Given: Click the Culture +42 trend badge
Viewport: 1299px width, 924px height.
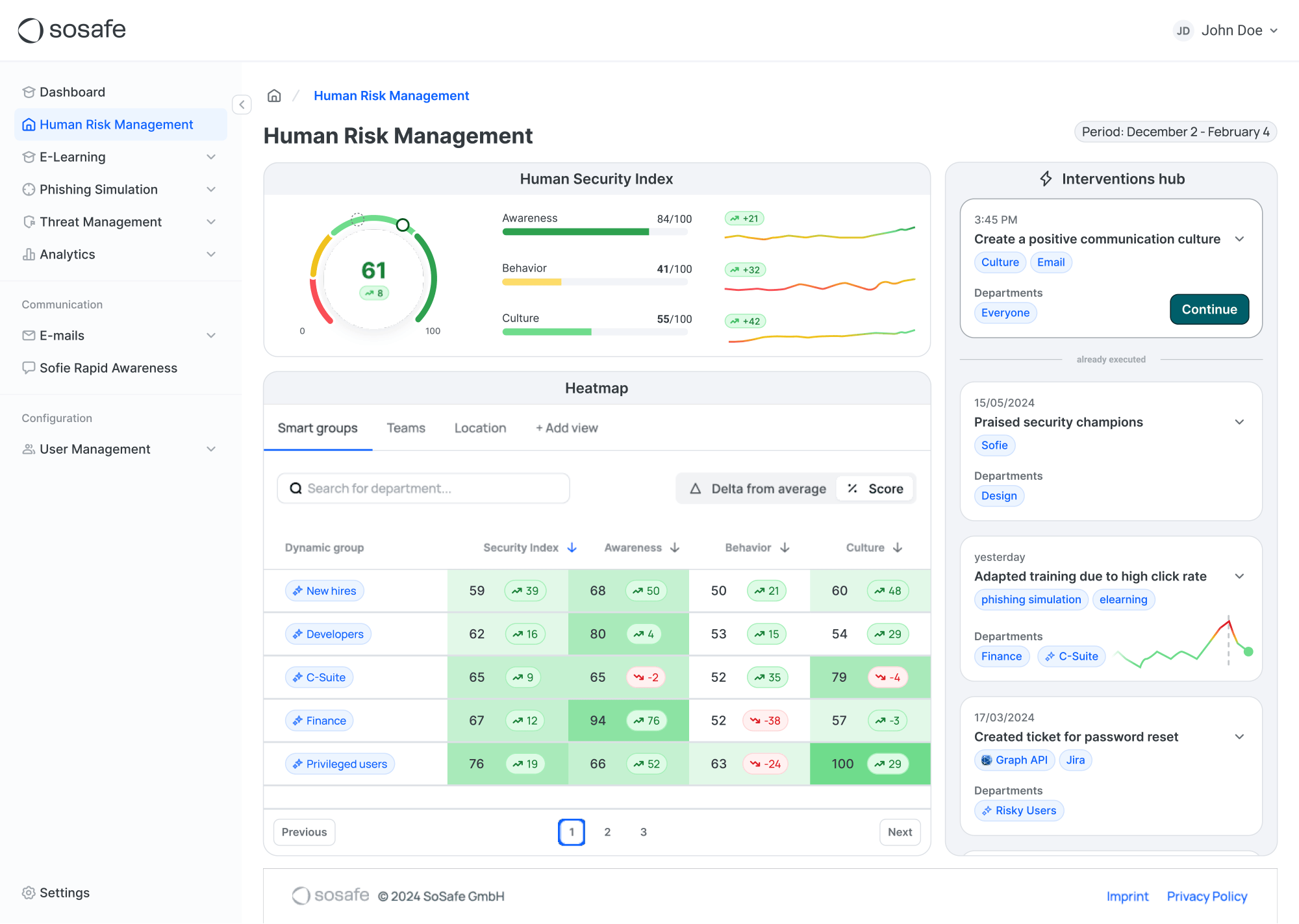Looking at the screenshot, I should pos(745,321).
